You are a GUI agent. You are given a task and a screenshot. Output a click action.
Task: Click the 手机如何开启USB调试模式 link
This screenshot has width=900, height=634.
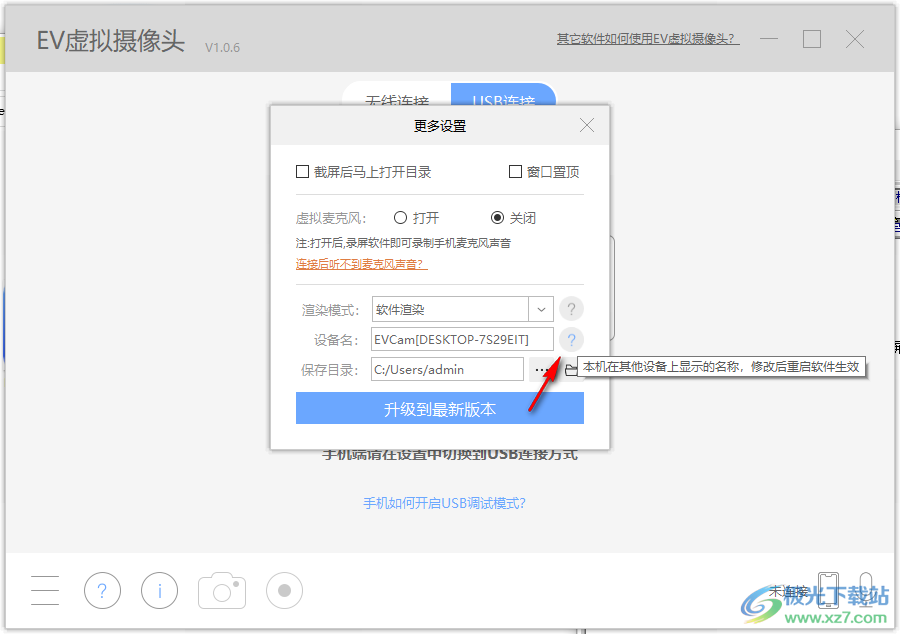(444, 502)
